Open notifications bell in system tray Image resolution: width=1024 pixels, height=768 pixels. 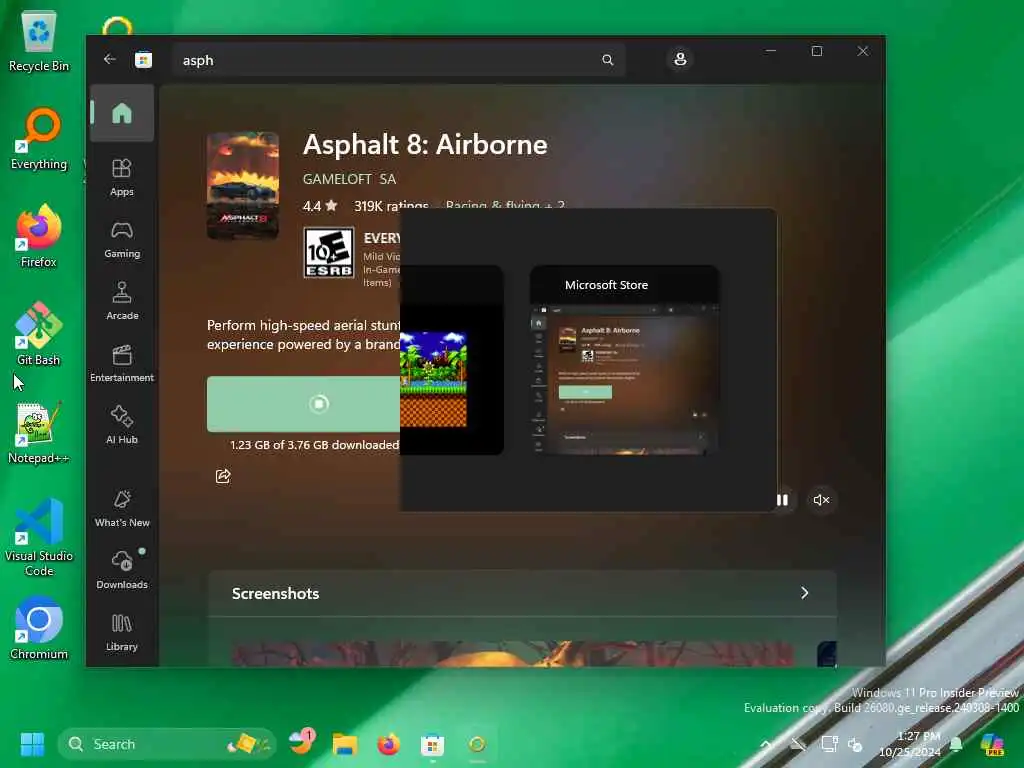tap(956, 744)
